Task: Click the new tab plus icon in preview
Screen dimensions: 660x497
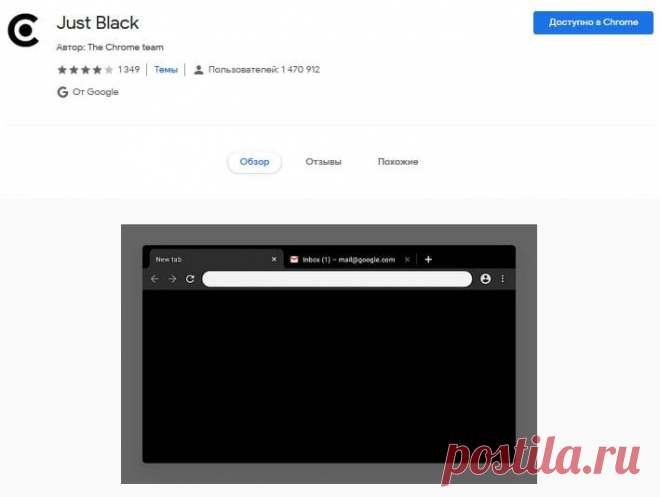Action: pos(428,259)
